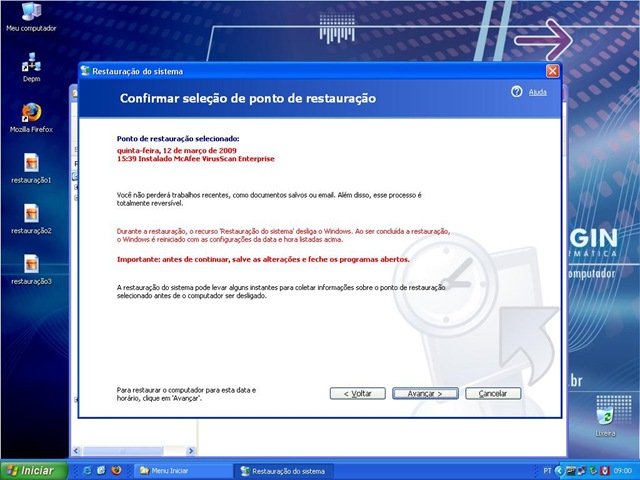The width and height of the screenshot is (640, 480).
Task: Open the Iniciar start menu
Action: click(x=33, y=471)
